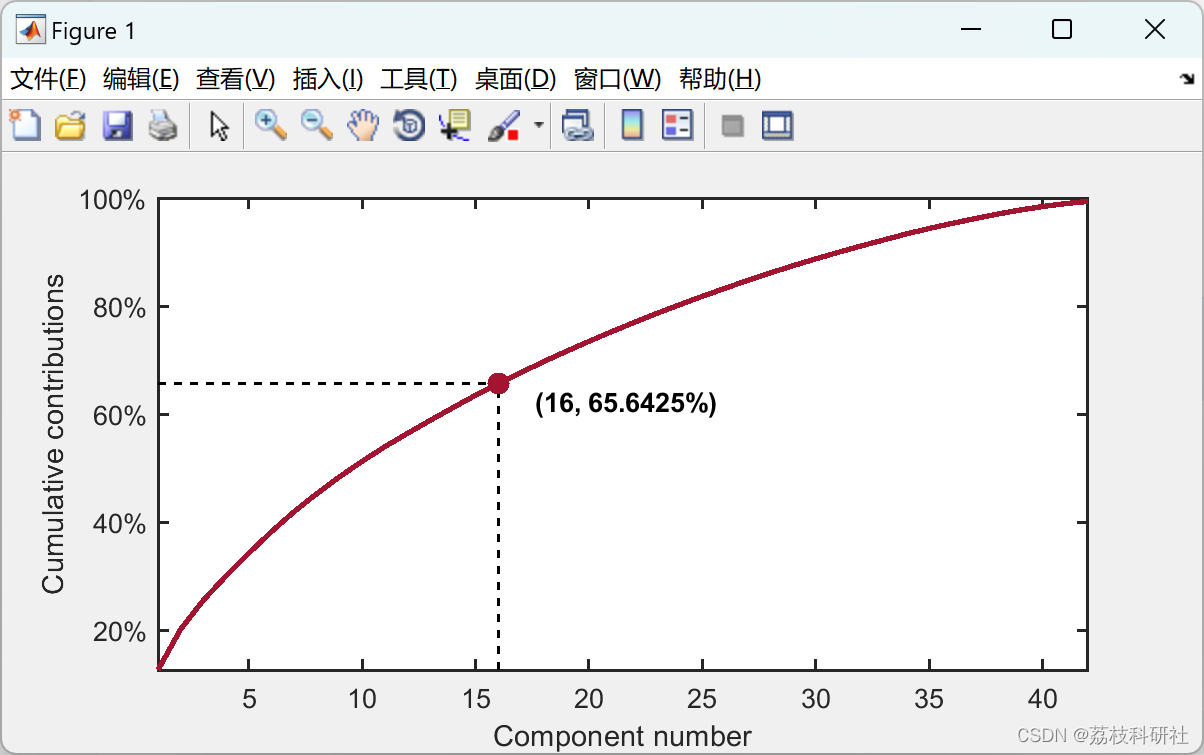Viewport: 1204px width, 755px height.
Task: Open the 编辑(E) menu
Action: click(x=141, y=79)
